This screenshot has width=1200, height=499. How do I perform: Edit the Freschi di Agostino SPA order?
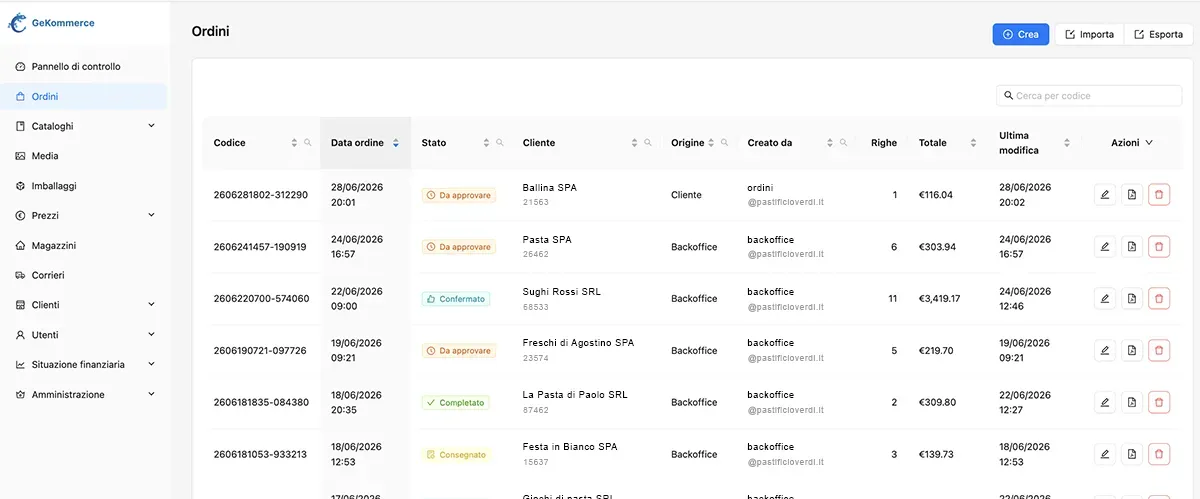(1105, 350)
